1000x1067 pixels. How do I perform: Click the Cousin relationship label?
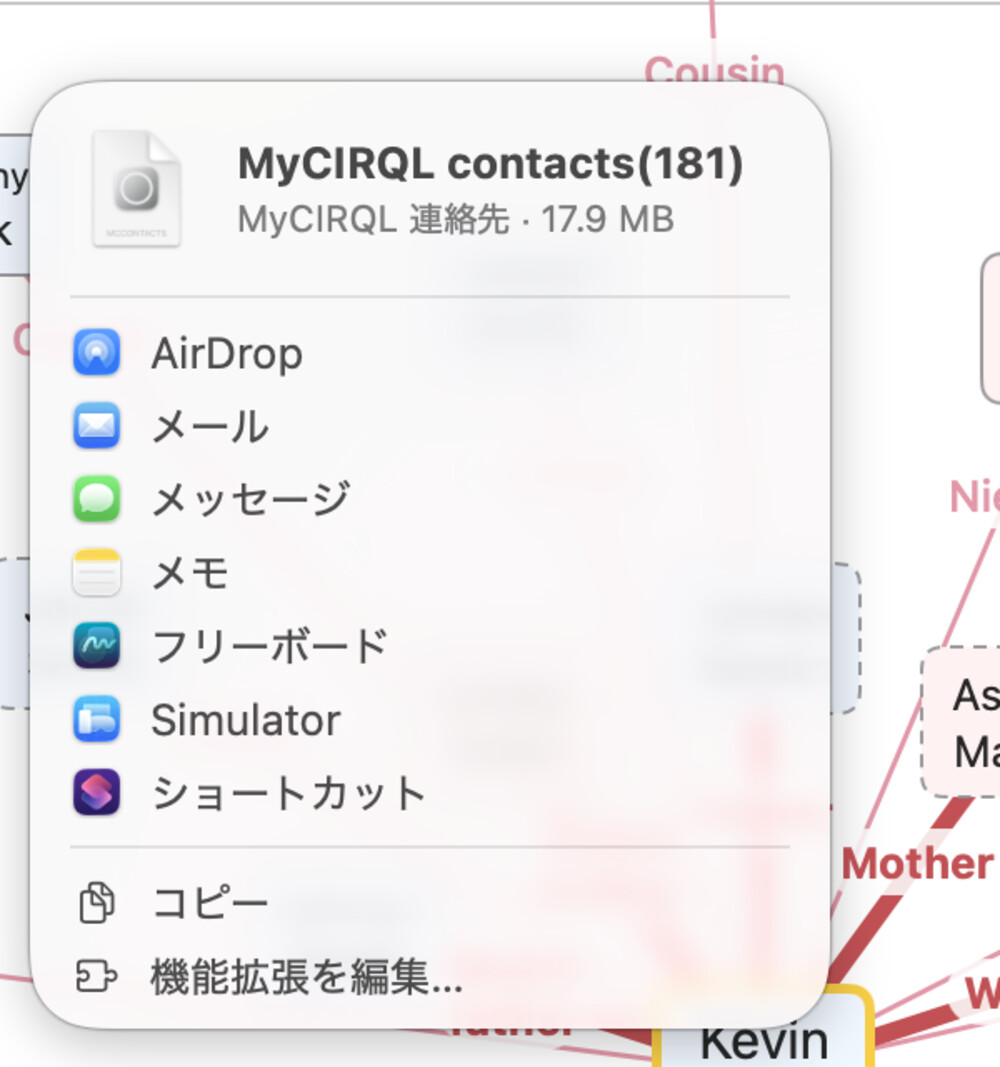click(x=714, y=69)
